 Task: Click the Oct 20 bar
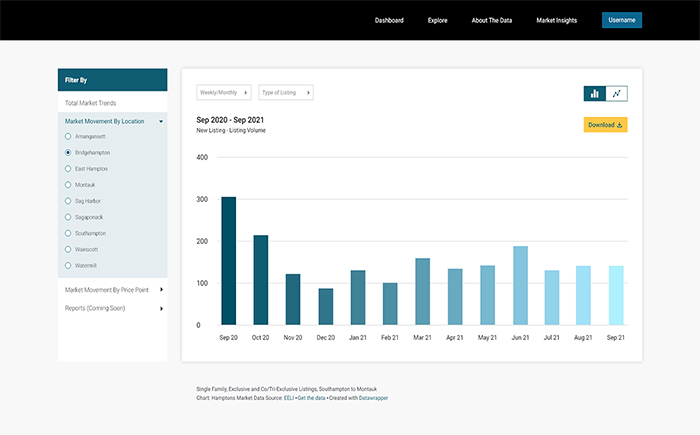tap(261, 280)
